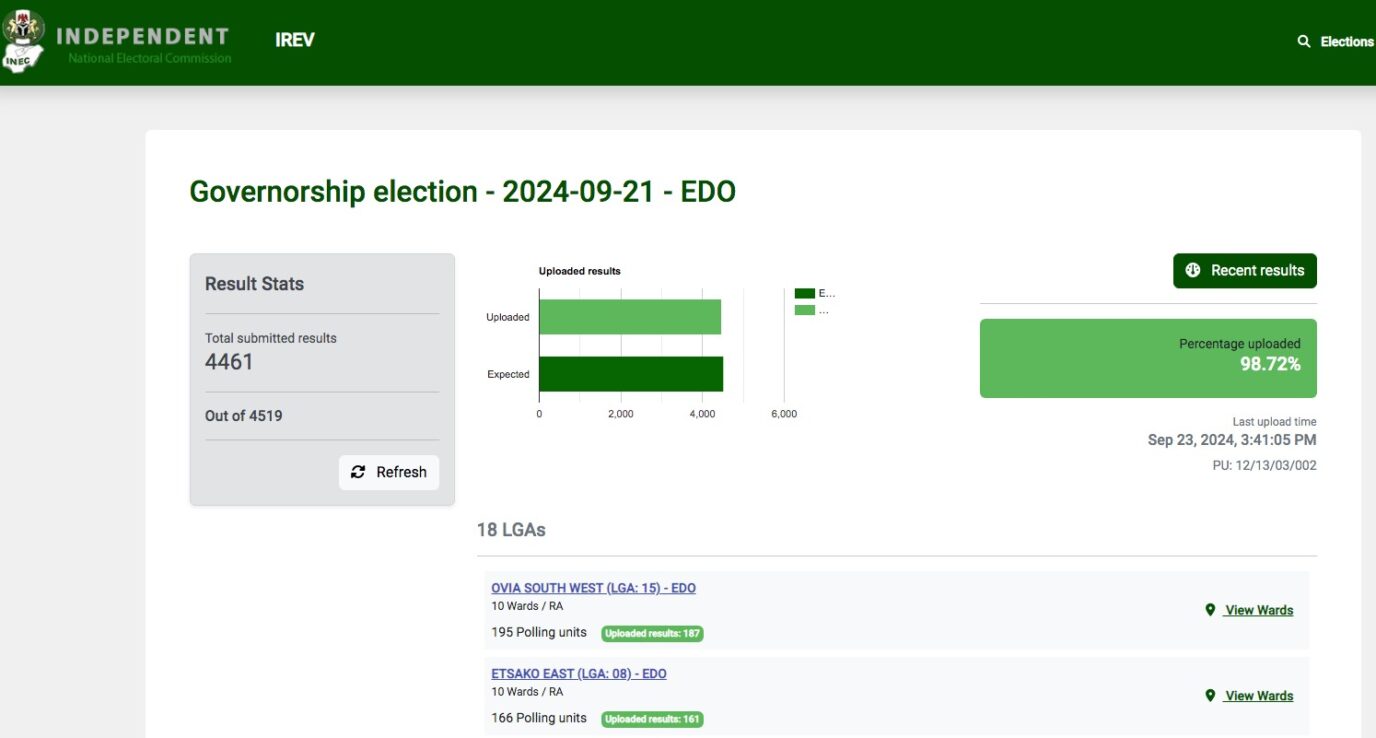
Task: Open the OVIA SOUTH WEST LGA link
Action: point(593,588)
